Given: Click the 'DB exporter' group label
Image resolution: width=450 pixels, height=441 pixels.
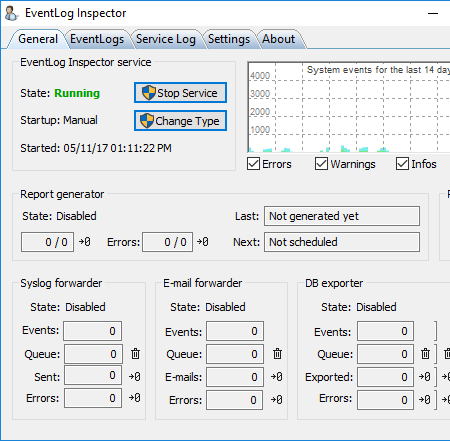Looking at the screenshot, I should click(334, 283).
